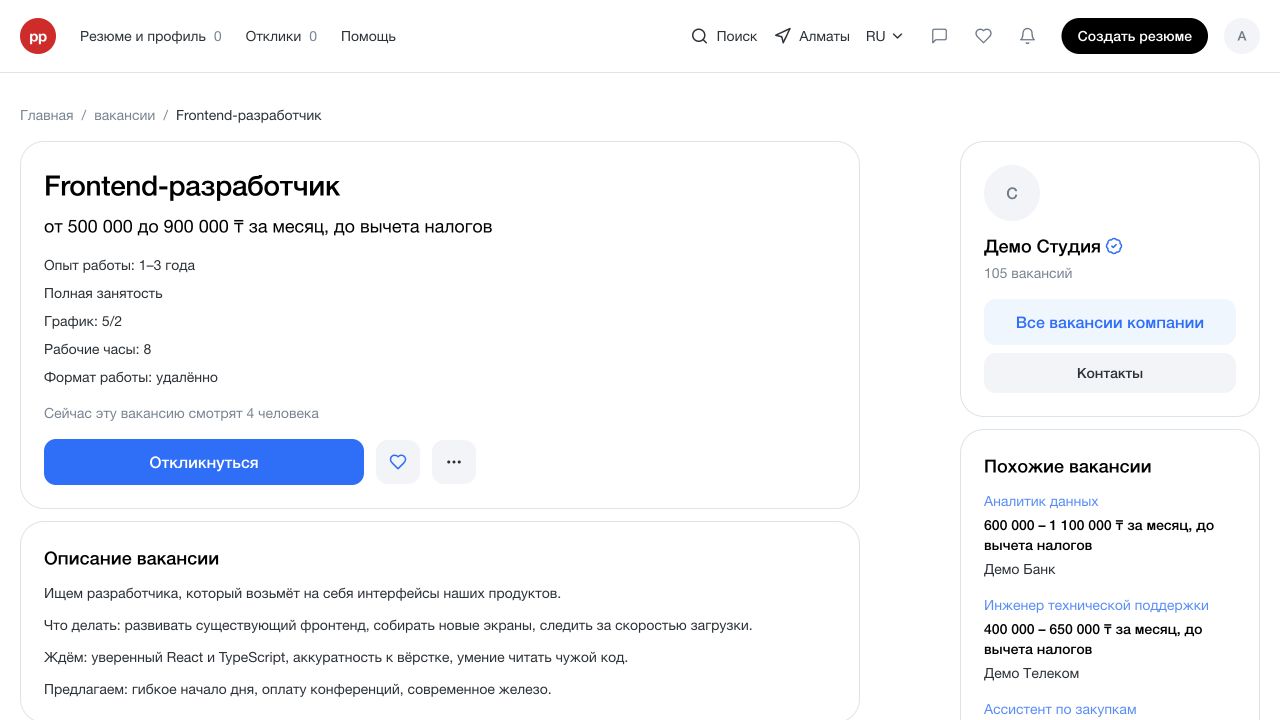Click the 105 вакансий text
This screenshot has width=1280, height=720.
point(1028,273)
